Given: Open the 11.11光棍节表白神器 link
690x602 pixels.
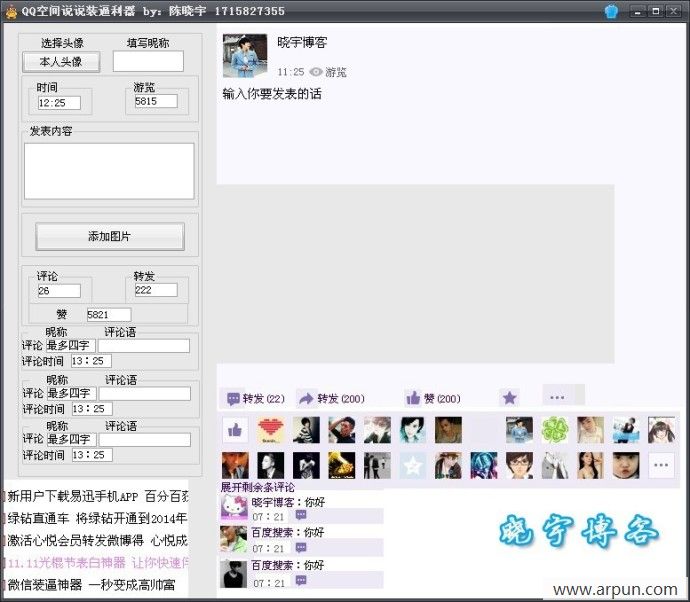Looking at the screenshot, I should [x=98, y=562].
